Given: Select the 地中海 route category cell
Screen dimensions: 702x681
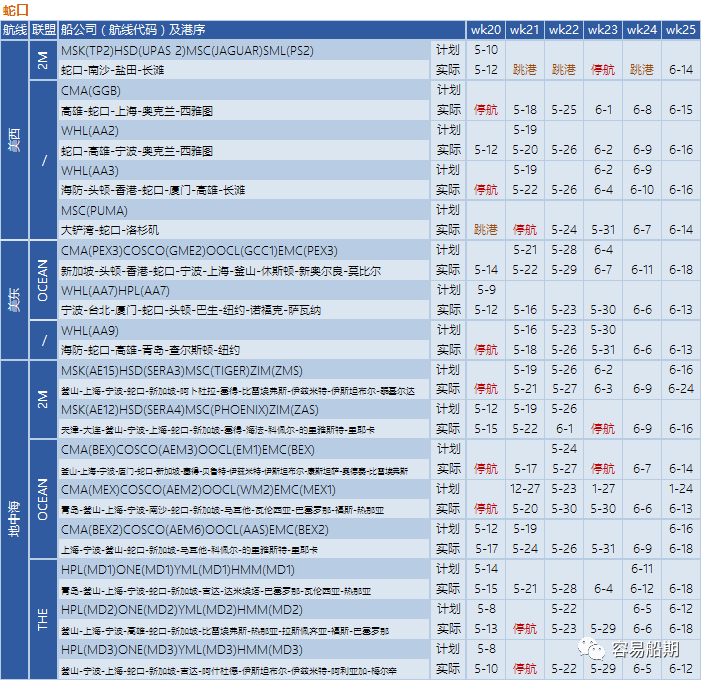Looking at the screenshot, I should coord(14,519).
